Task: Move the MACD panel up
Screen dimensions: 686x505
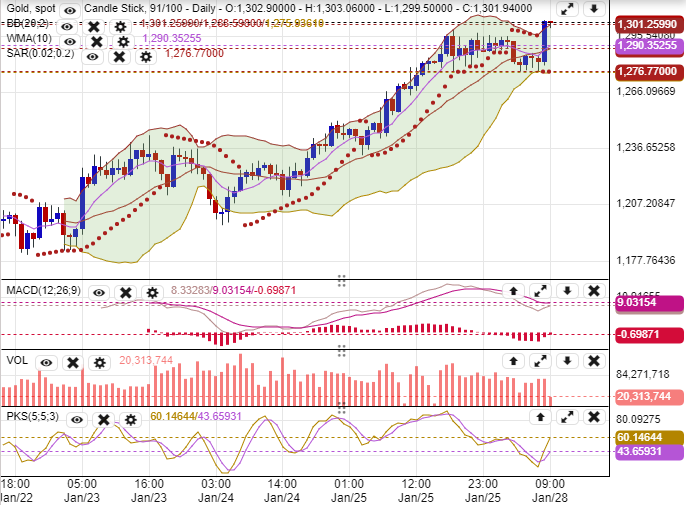Action: click(514, 291)
